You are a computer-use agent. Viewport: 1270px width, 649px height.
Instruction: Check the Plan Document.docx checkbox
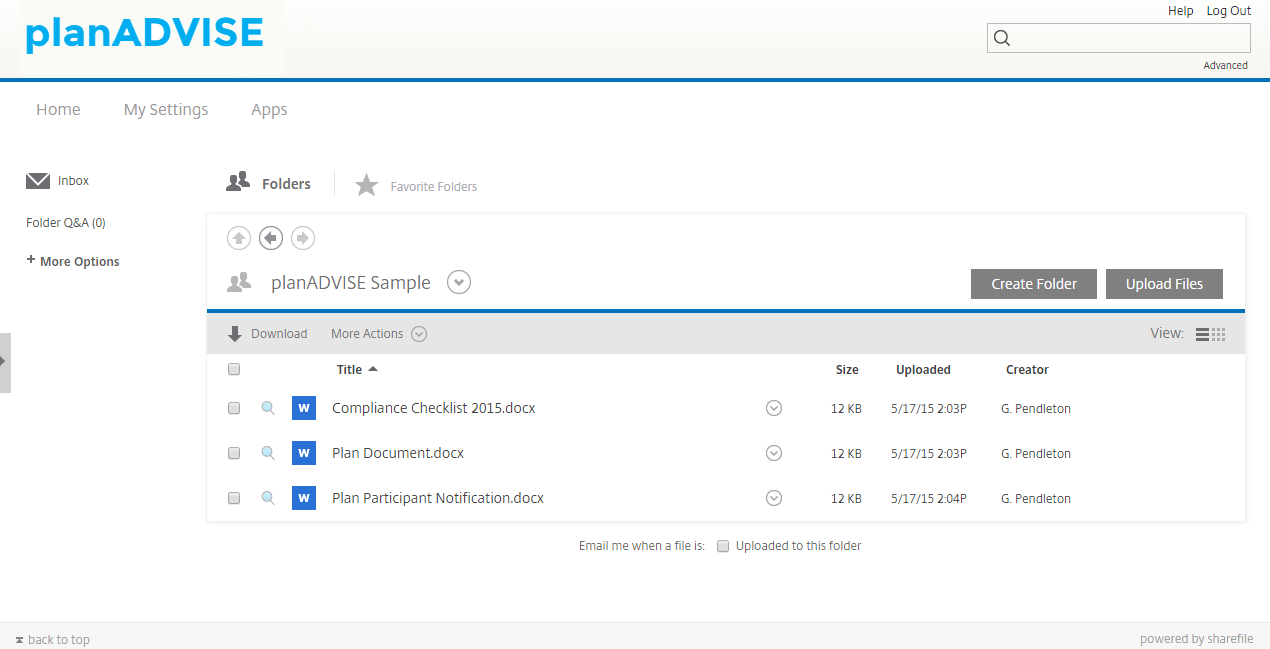(x=234, y=453)
